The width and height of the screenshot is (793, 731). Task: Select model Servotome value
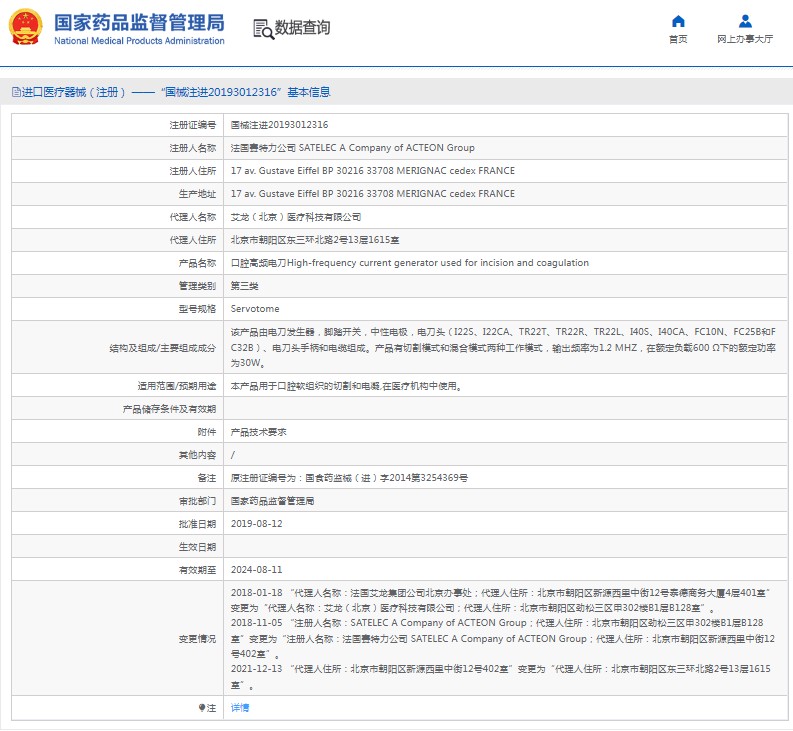255,309
